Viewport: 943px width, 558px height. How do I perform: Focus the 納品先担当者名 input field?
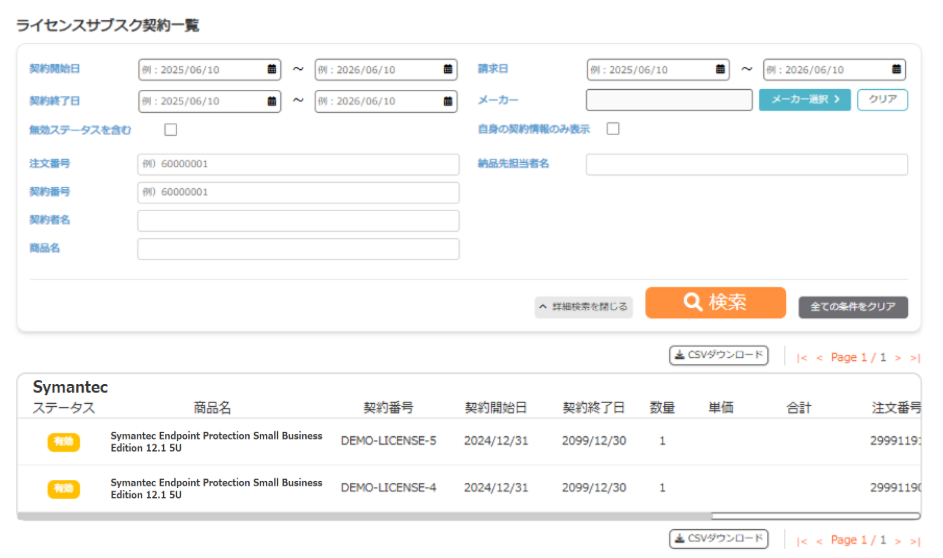click(747, 164)
